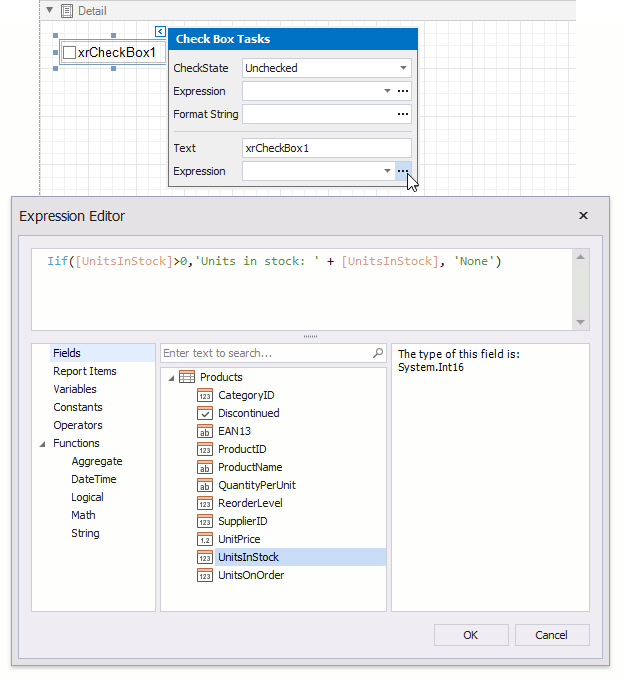The width and height of the screenshot is (622, 679).
Task: Click the Text field containing xrCheckBox1
Action: click(327, 148)
